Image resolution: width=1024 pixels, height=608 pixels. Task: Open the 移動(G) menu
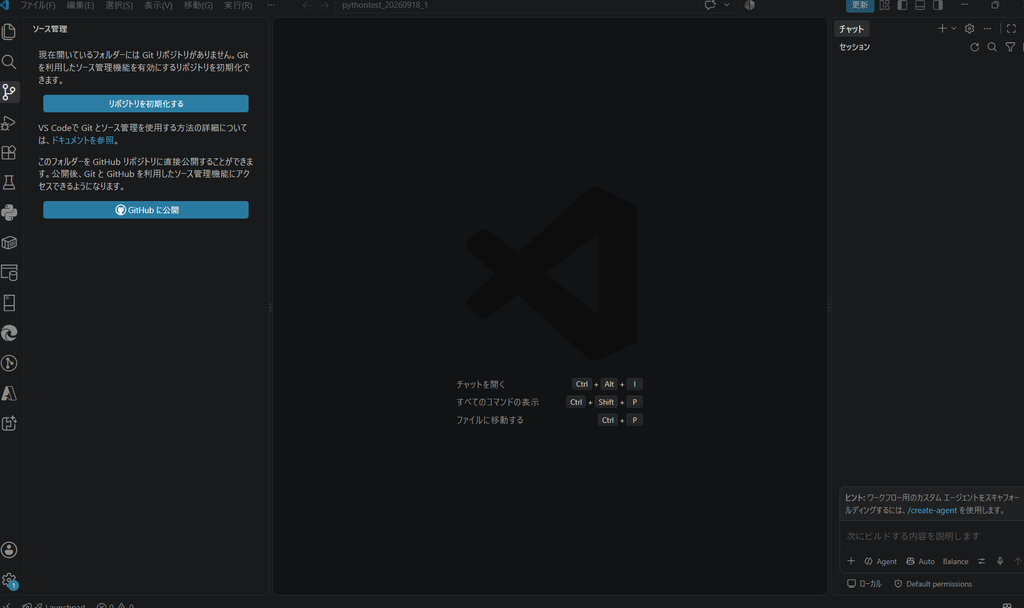coord(198,5)
